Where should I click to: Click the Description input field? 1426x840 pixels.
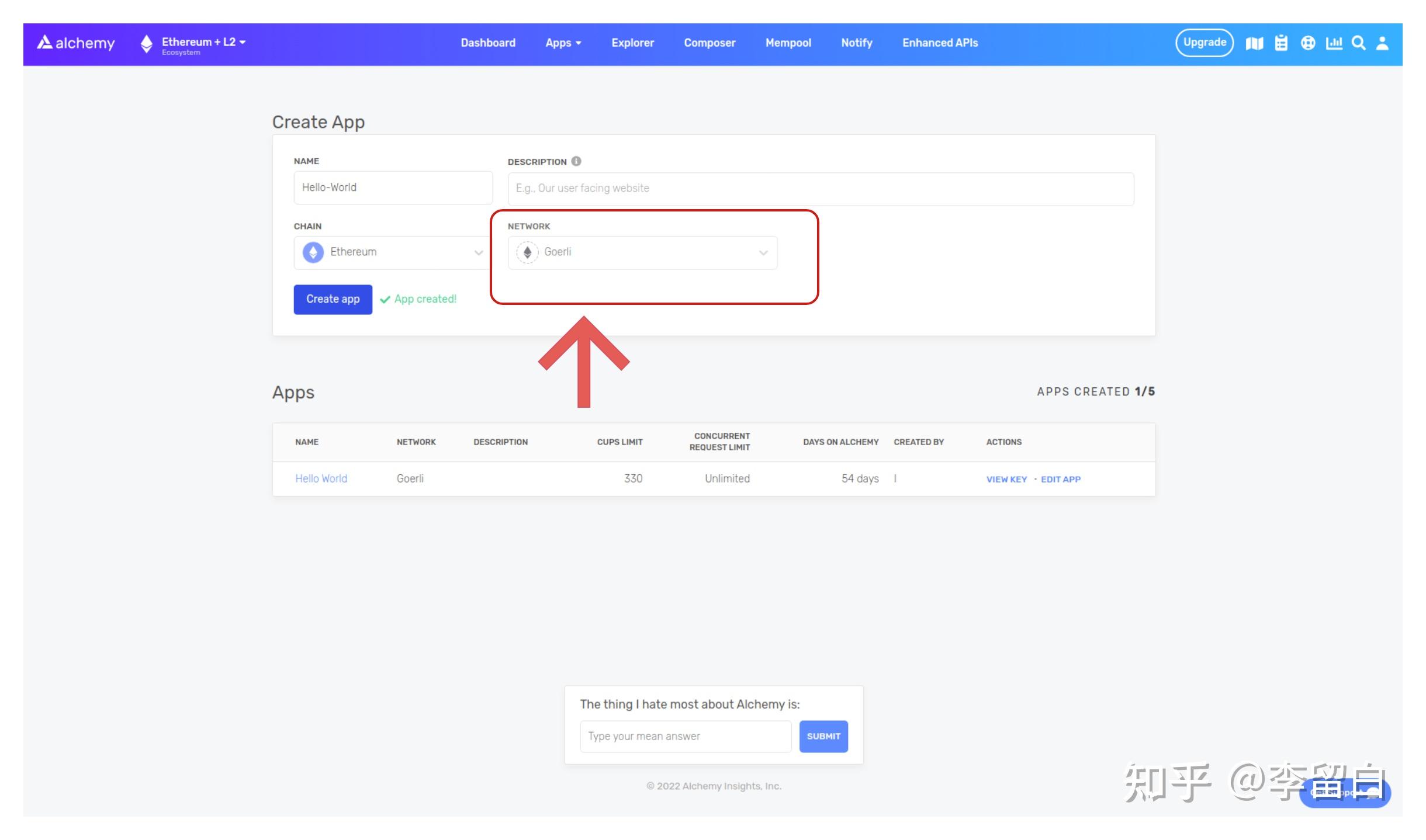tap(821, 189)
